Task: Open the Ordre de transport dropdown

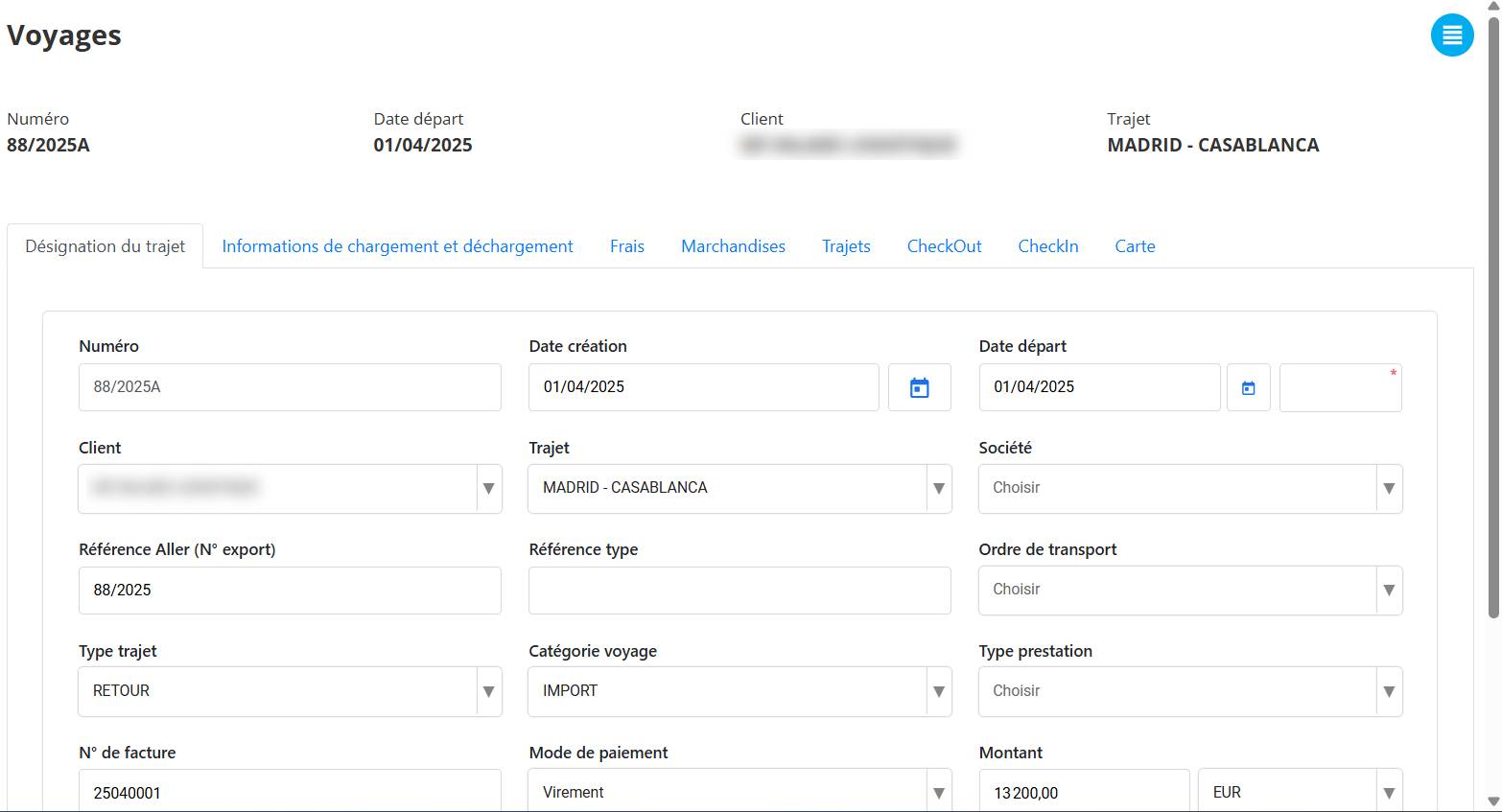Action: point(1190,591)
